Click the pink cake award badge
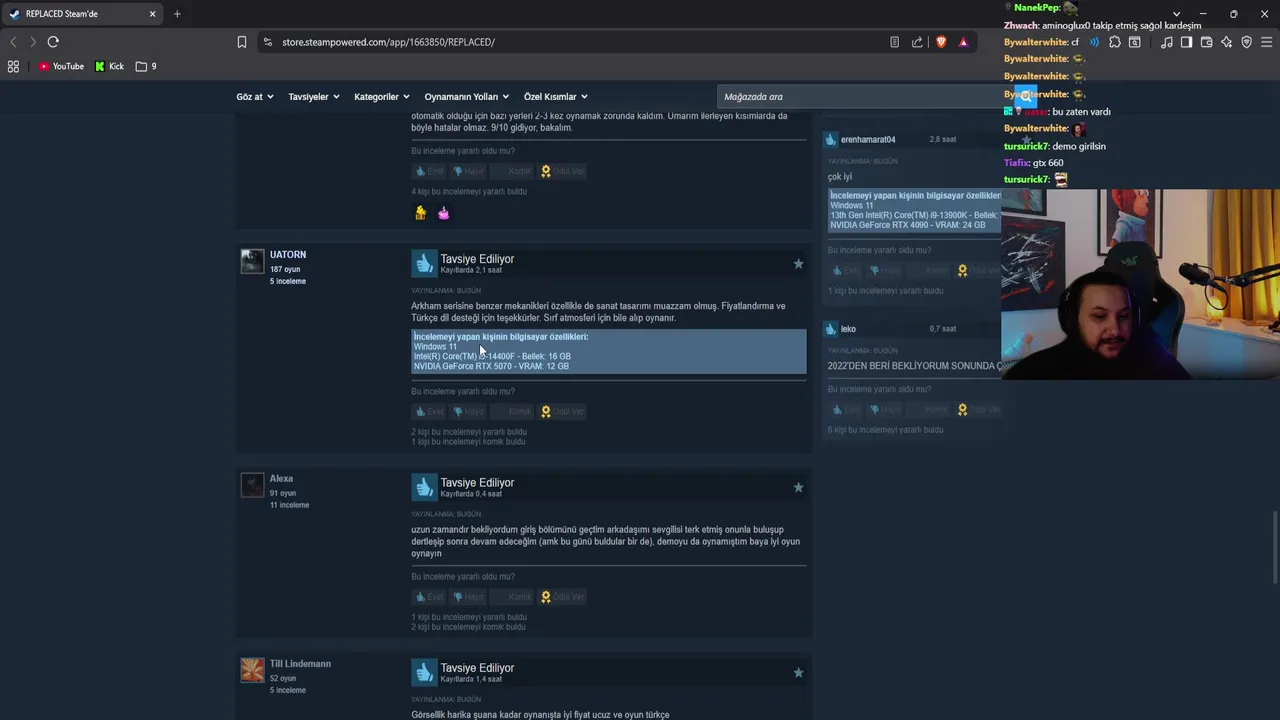Screen dimensions: 1280x720 click(443, 212)
